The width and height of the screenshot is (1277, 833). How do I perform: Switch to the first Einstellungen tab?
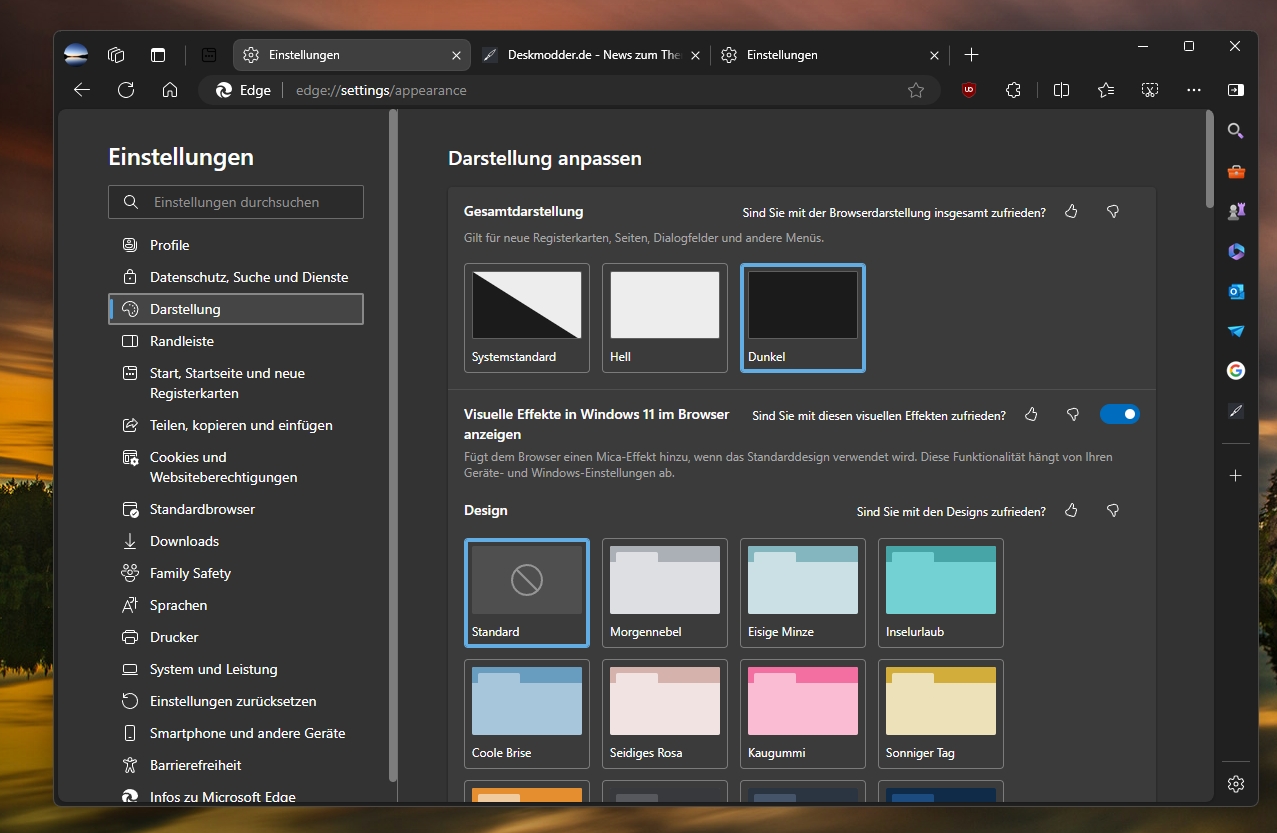pos(351,55)
